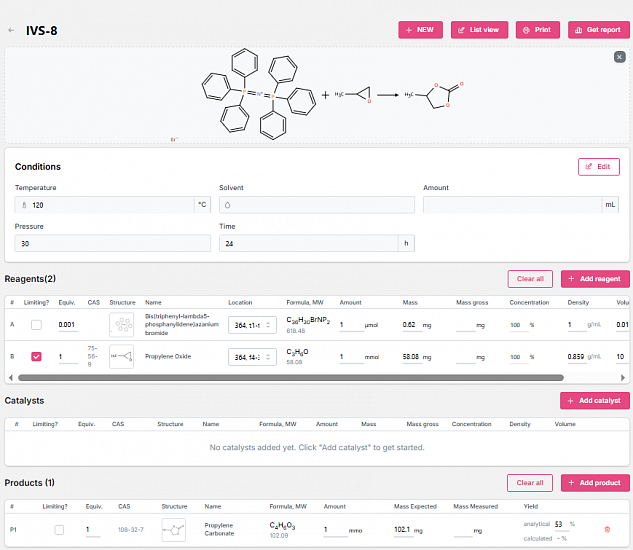Click the back arrow next to IVS-8
This screenshot has height=550, width=633.
click(11, 30)
